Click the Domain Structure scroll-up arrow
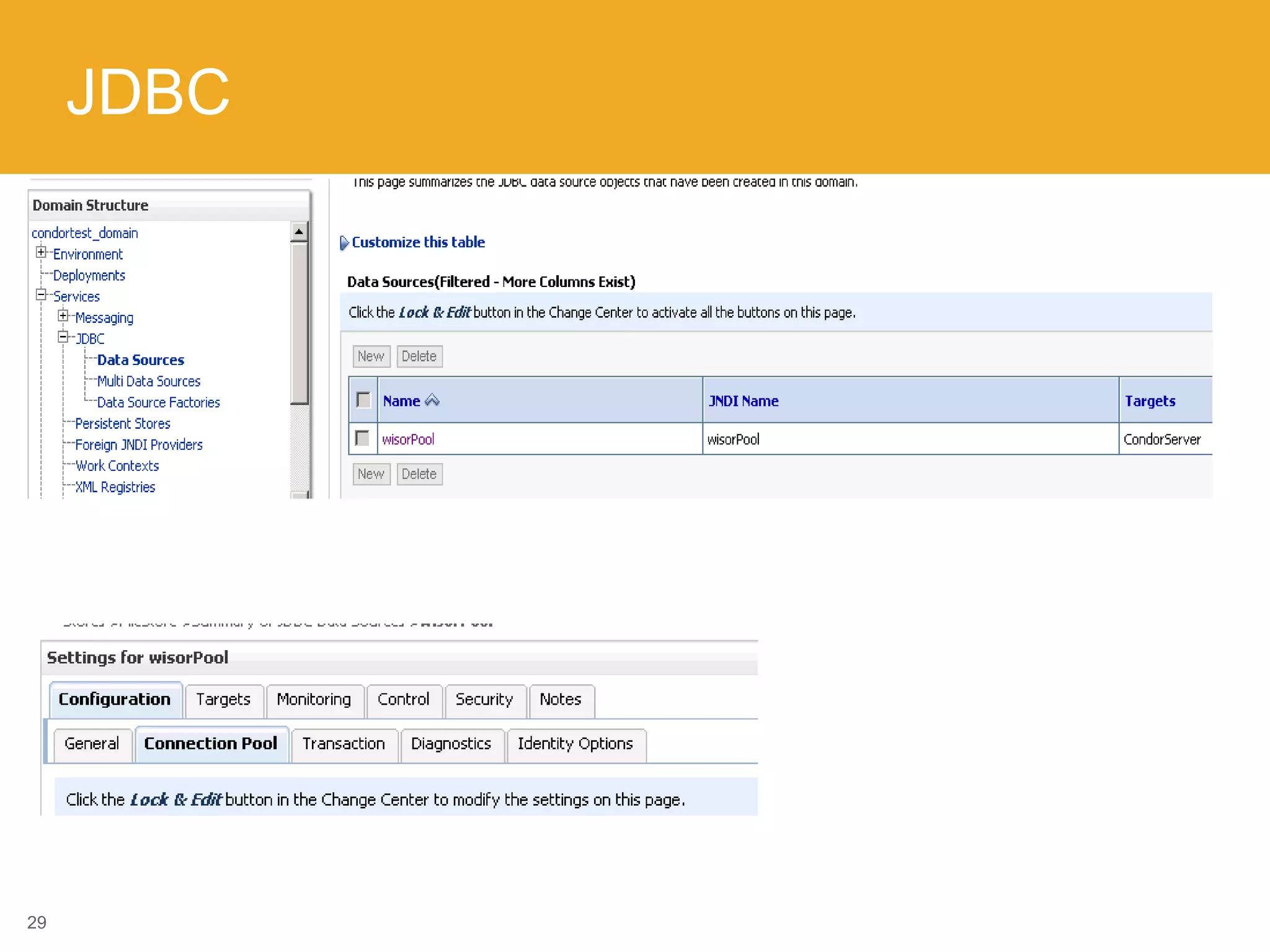Viewport: 1270px width, 952px height. point(299,232)
